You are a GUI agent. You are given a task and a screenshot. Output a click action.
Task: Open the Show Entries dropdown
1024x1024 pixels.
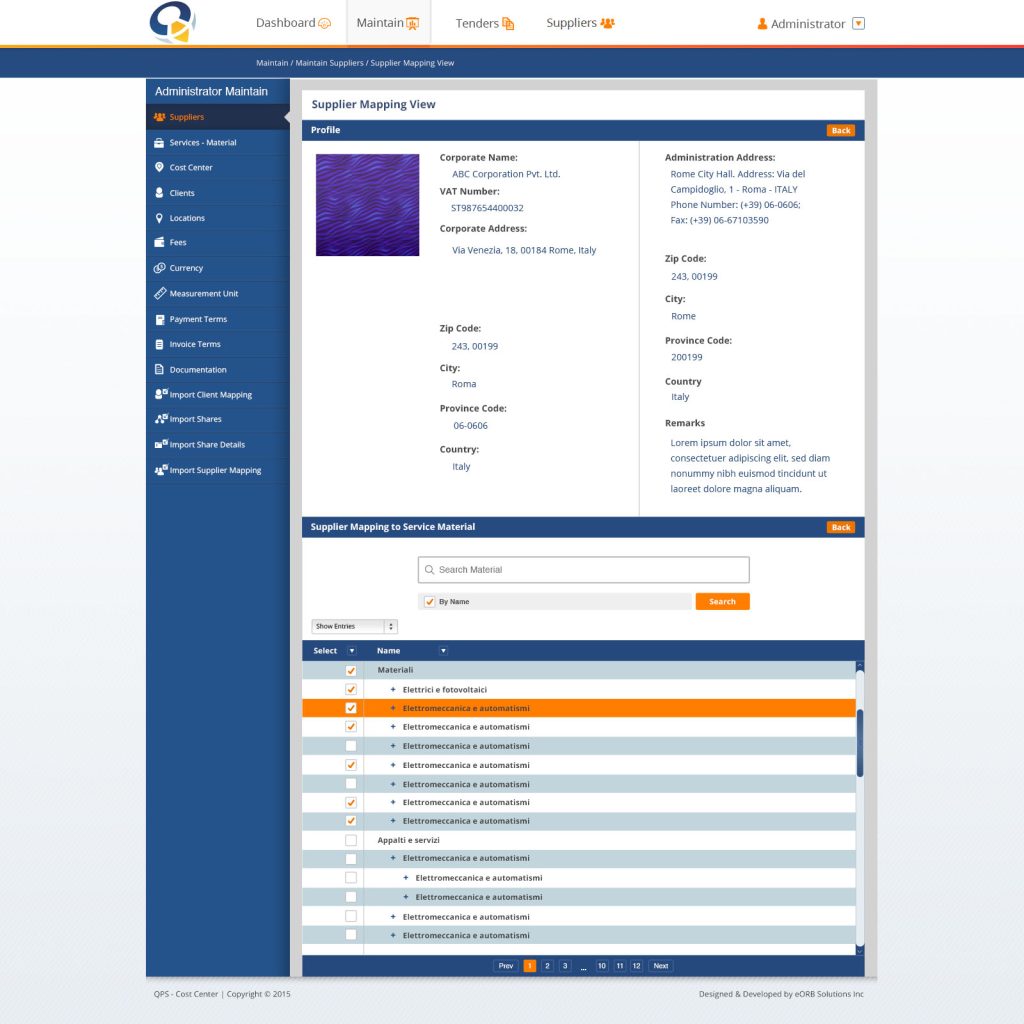click(355, 627)
